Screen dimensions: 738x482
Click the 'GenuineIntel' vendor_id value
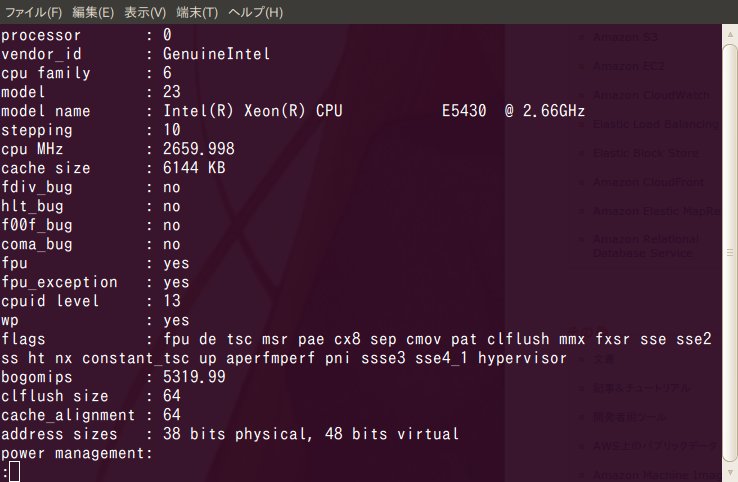click(x=217, y=54)
